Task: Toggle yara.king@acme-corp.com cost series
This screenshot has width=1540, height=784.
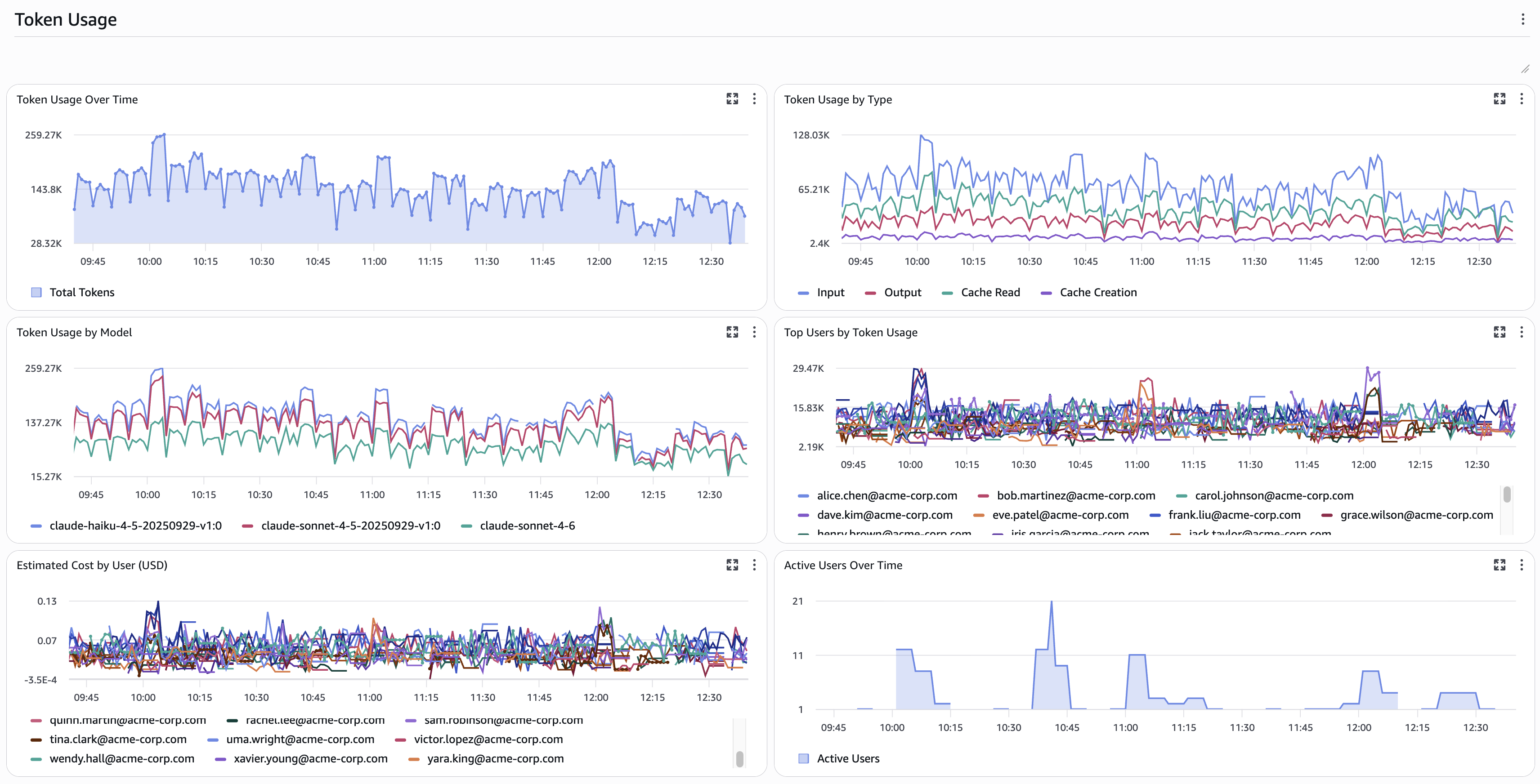Action: pyautogui.click(x=486, y=758)
